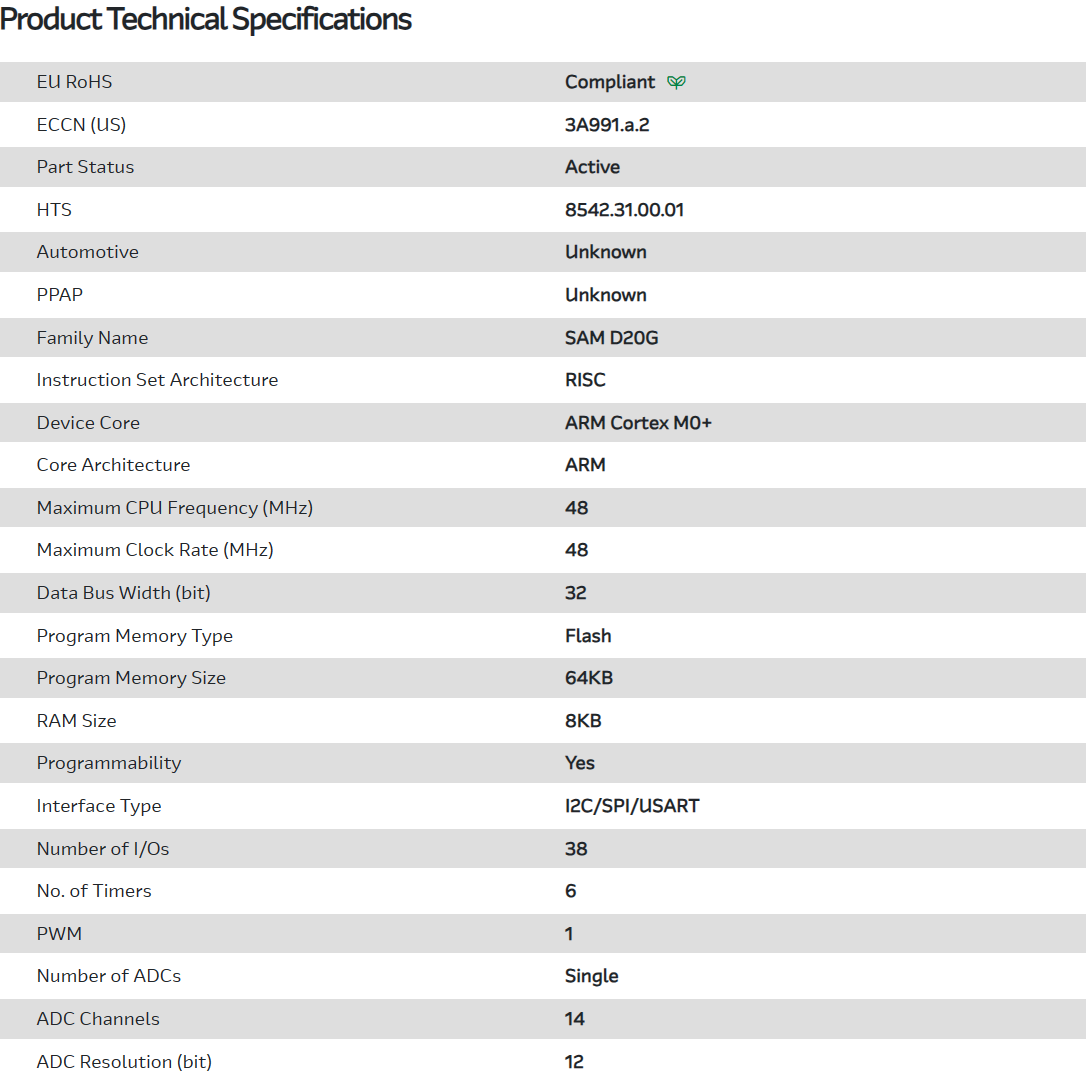The height and width of the screenshot is (1079, 1086).
Task: Select the No. of Timers row label
Action: [x=94, y=891]
